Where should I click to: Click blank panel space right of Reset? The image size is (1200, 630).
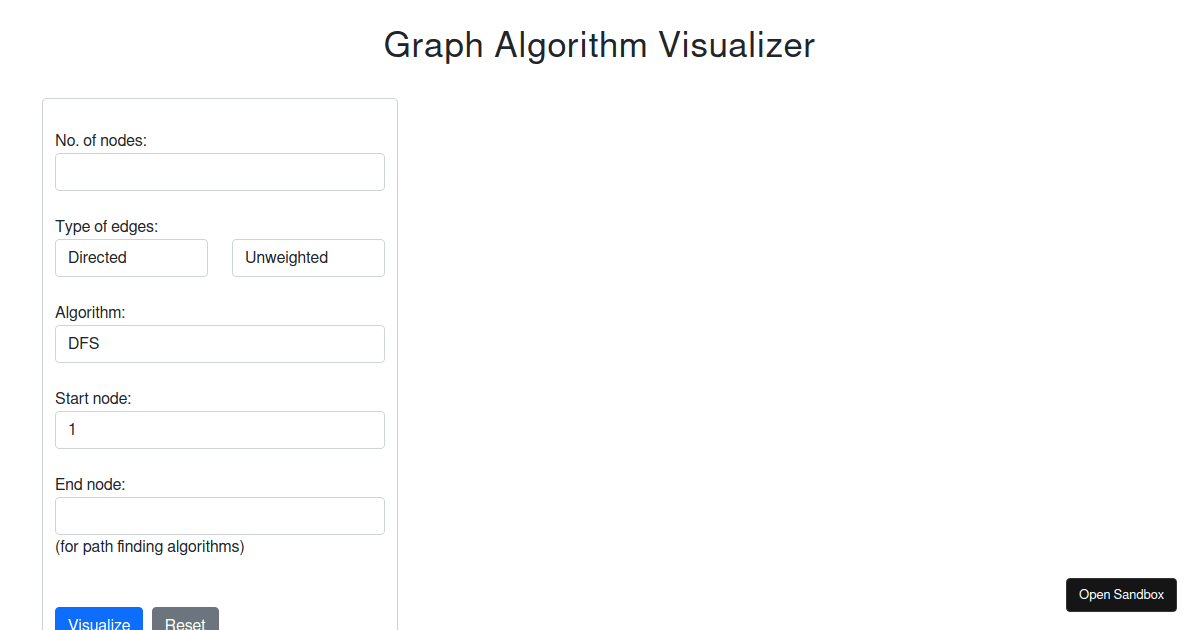pos(305,620)
